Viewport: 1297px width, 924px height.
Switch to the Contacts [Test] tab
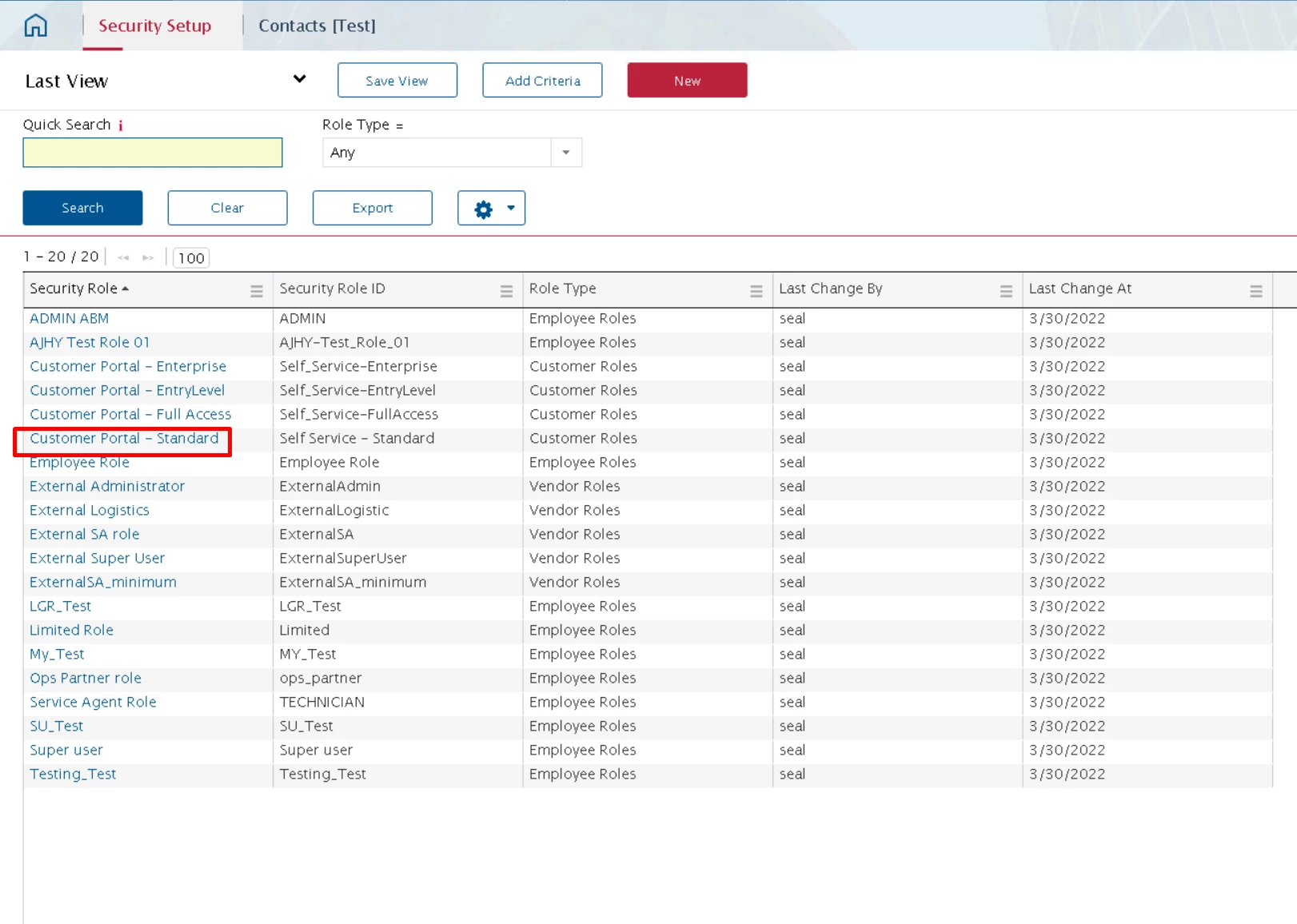[317, 26]
